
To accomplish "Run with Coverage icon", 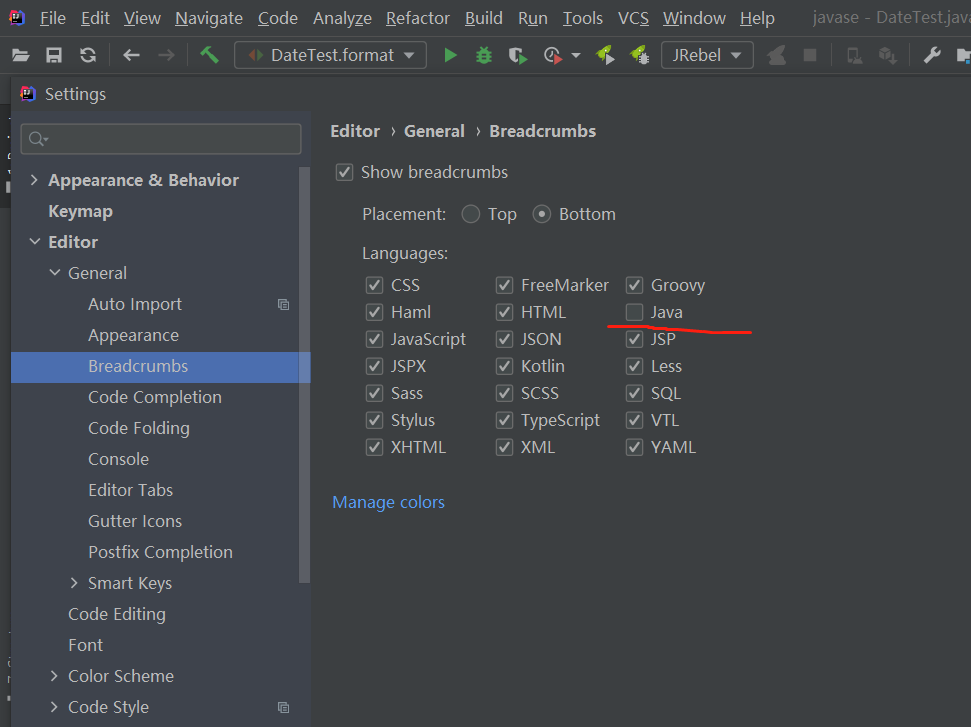I will click(516, 55).
